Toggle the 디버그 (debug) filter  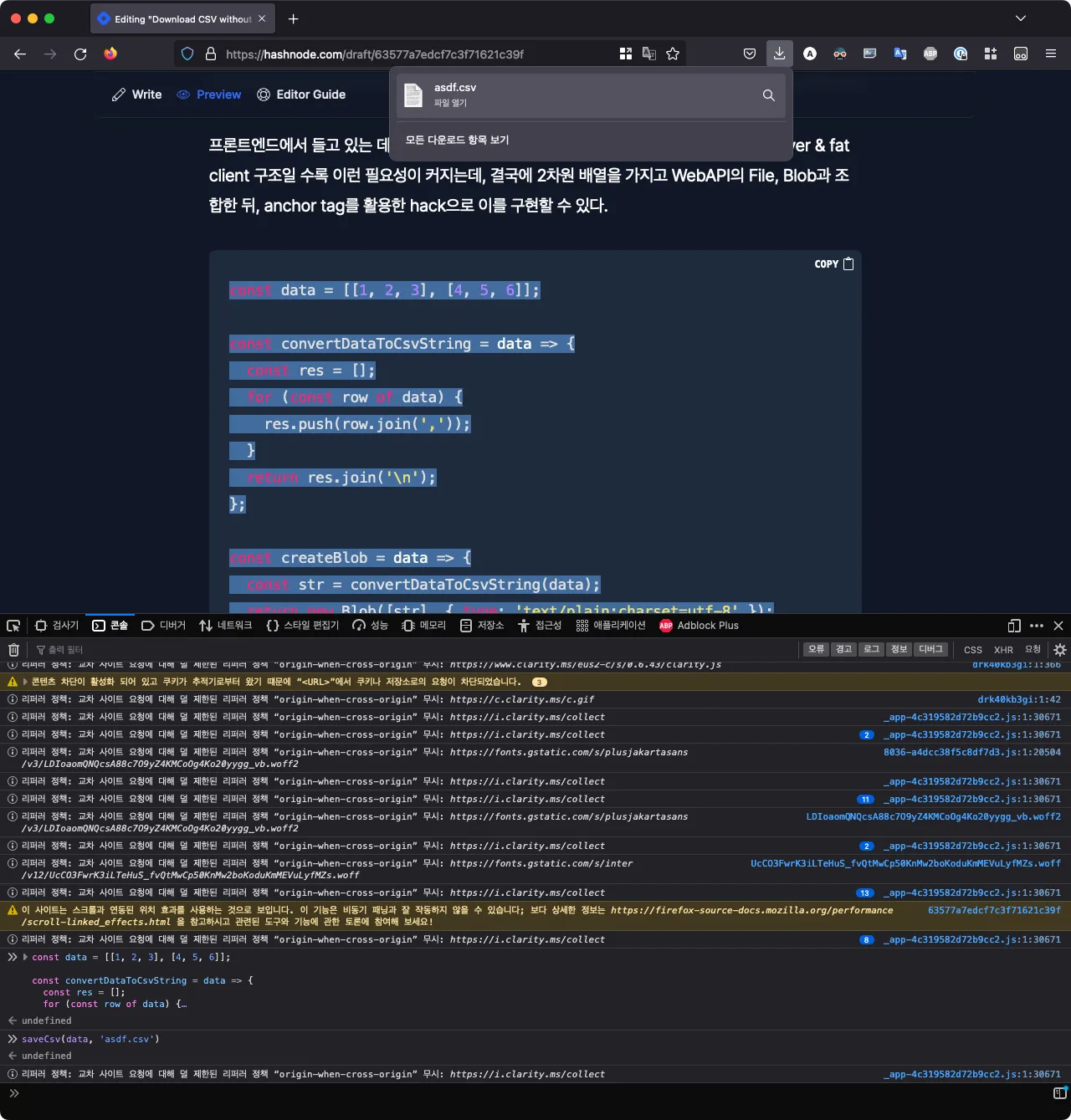[x=930, y=649]
